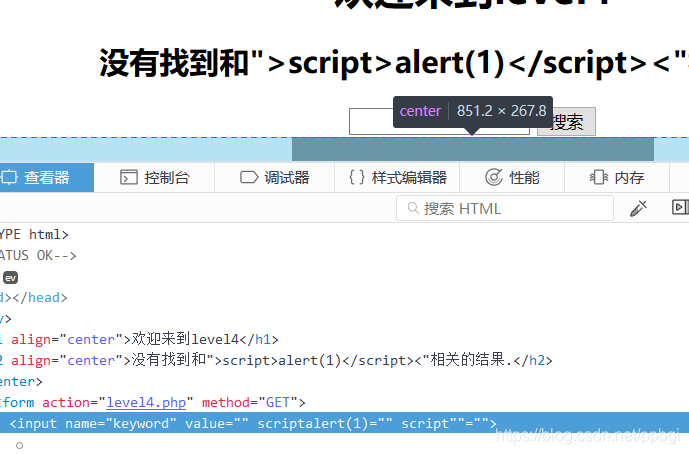Click the center tag node line
This screenshot has height=454, width=689.
(x=21, y=381)
